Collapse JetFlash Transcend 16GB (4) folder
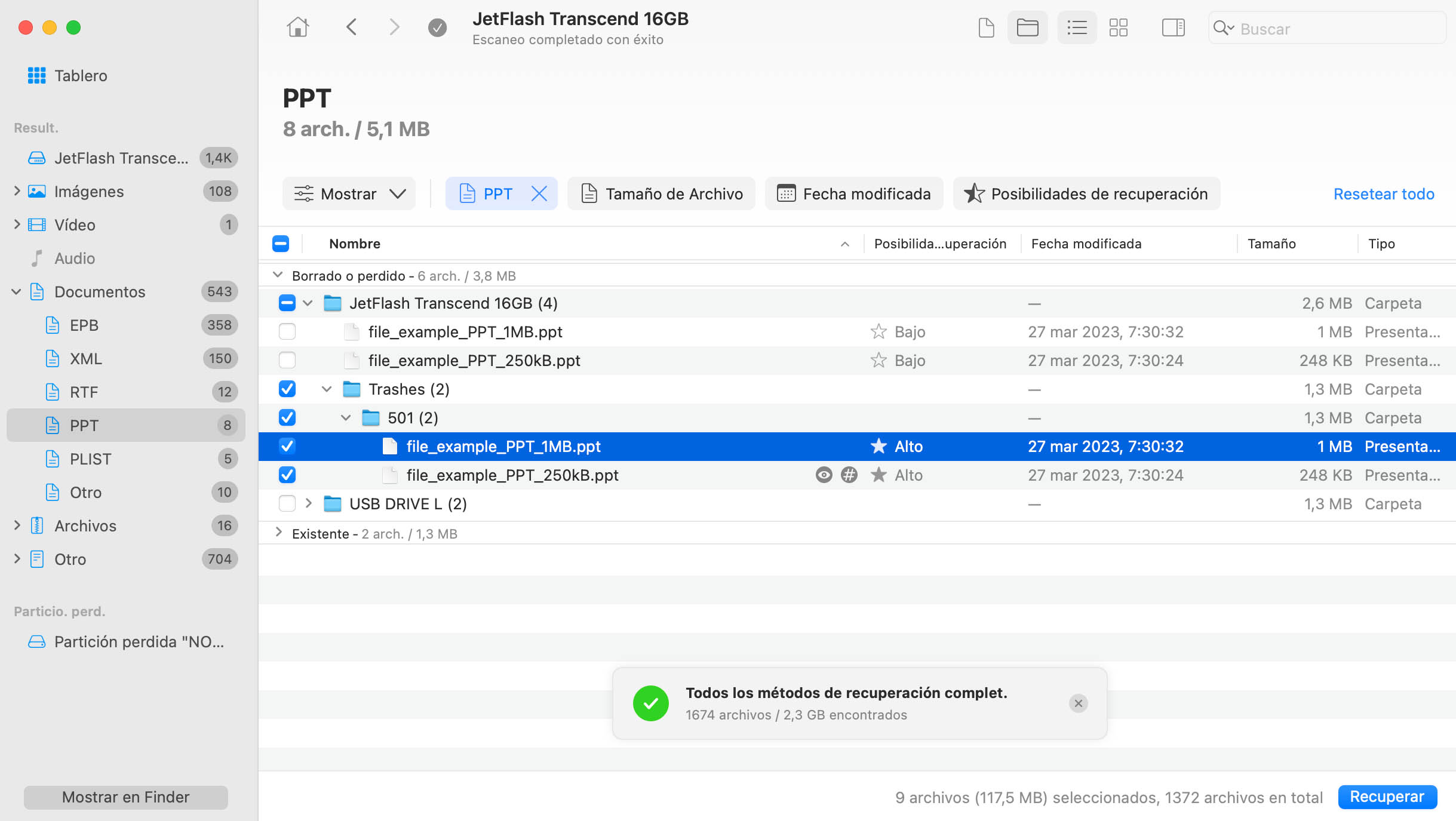The image size is (1456, 821). pyautogui.click(x=308, y=303)
